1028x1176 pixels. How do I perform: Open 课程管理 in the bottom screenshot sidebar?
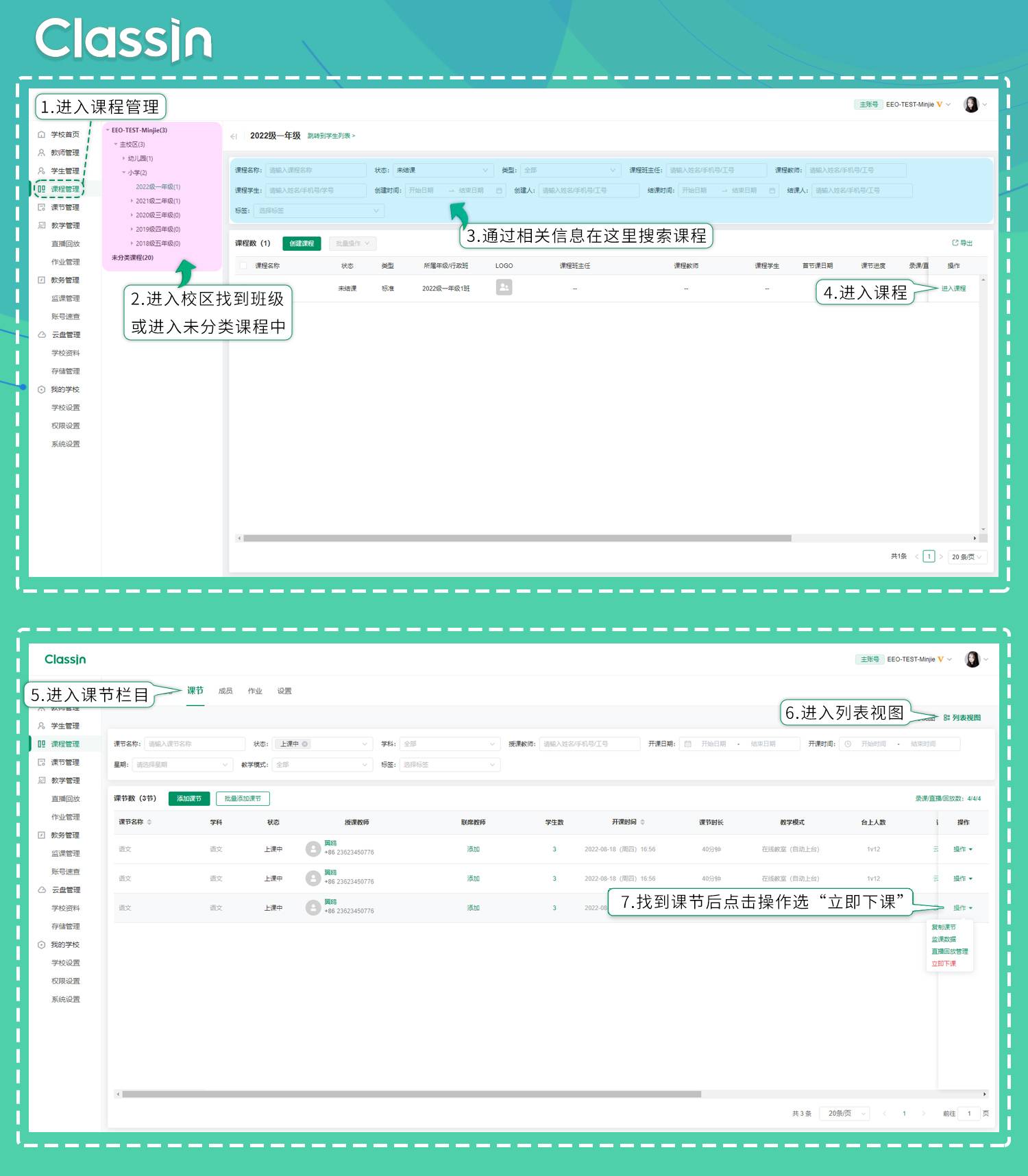[x=59, y=744]
